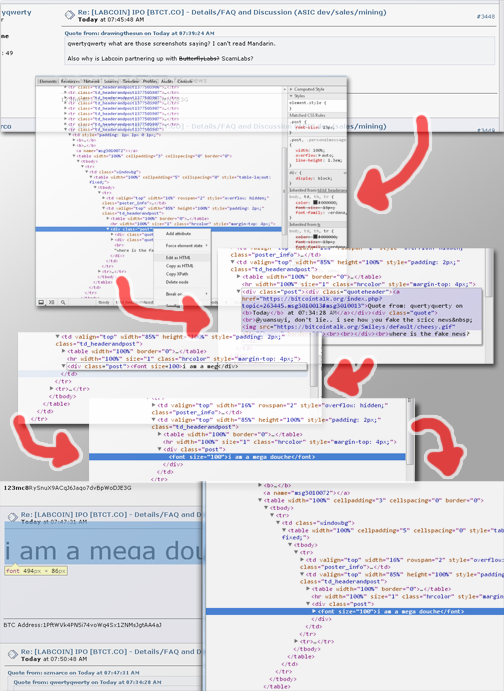The width and height of the screenshot is (504, 691).
Task: Switch to the Sources tab in DevTools
Action: coord(111,81)
